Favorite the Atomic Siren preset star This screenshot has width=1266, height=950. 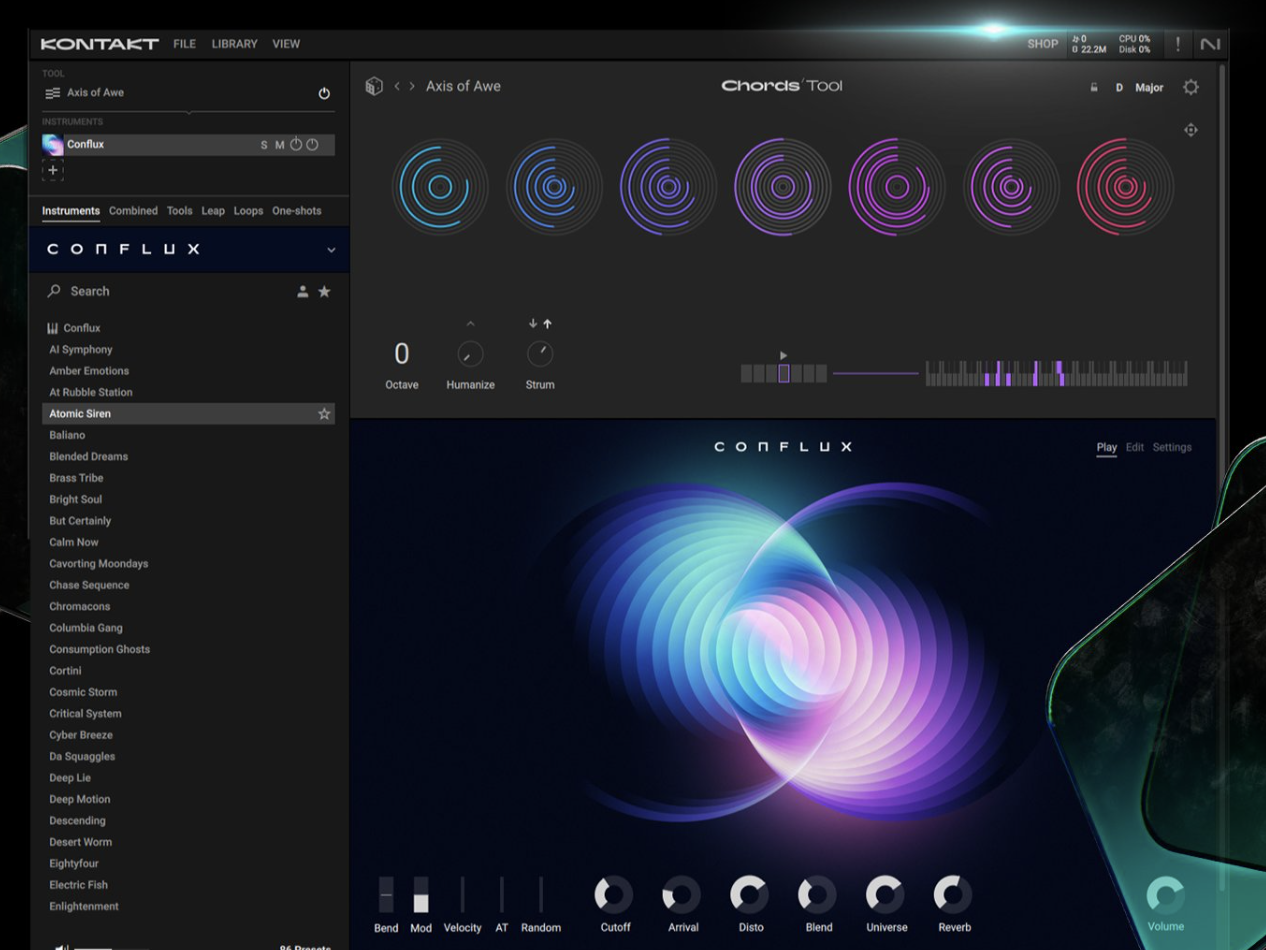tap(324, 414)
